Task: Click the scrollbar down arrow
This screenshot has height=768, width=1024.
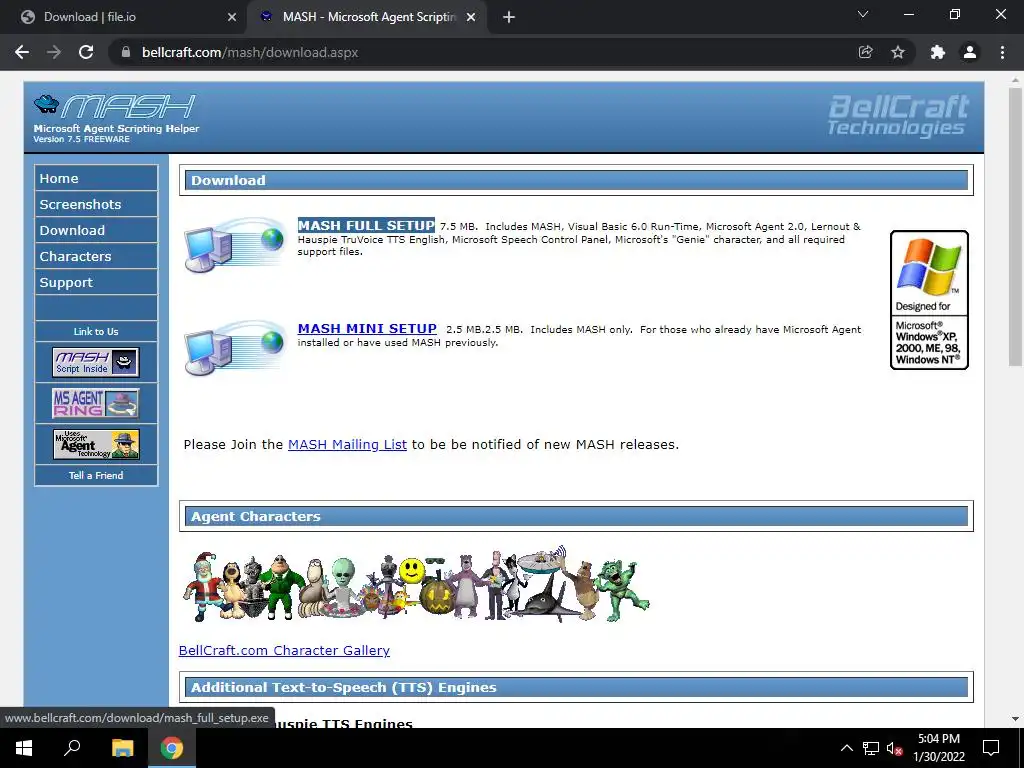Action: pyautogui.click(x=1015, y=719)
